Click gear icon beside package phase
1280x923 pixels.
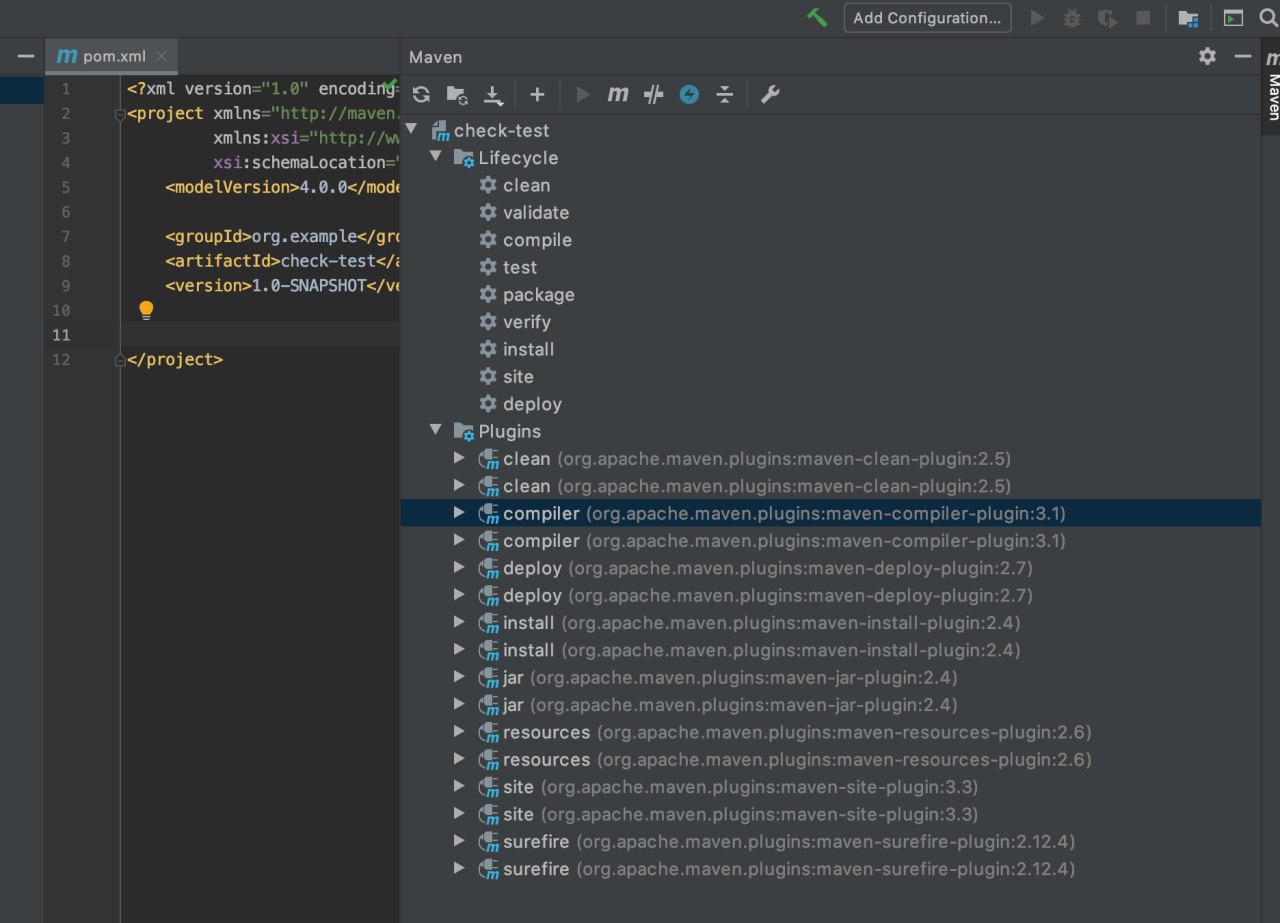[488, 294]
